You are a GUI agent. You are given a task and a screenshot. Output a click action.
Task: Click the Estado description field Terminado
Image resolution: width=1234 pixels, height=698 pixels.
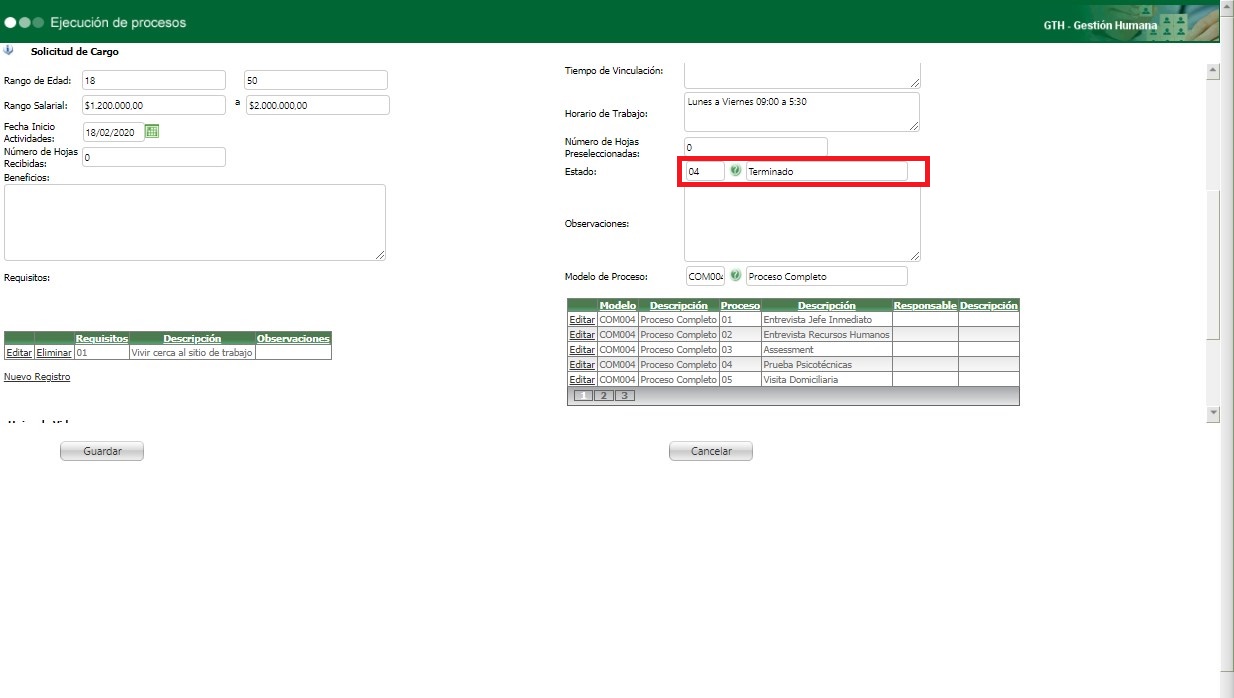[x=827, y=171]
